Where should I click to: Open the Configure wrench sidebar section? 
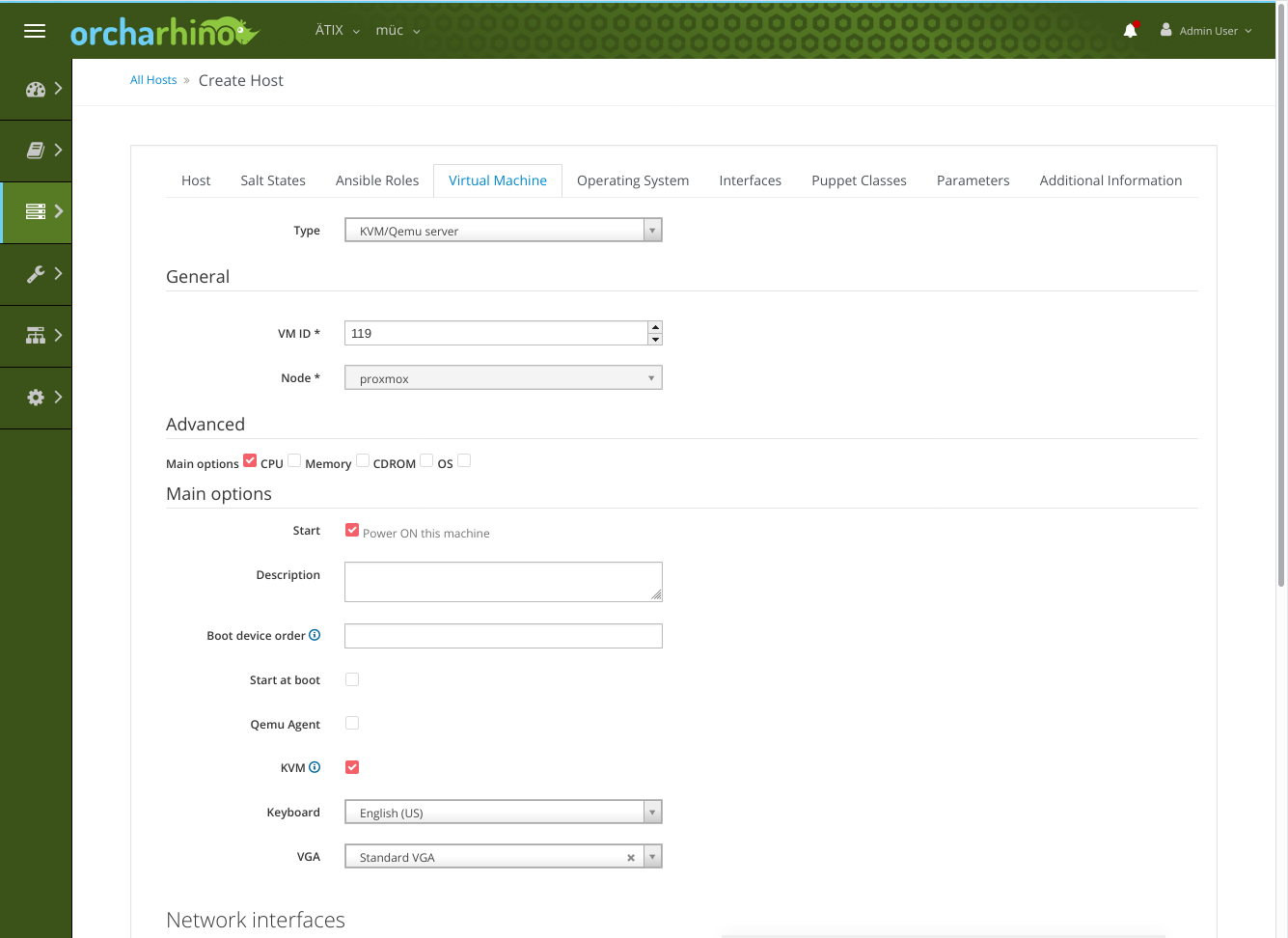coord(36,274)
